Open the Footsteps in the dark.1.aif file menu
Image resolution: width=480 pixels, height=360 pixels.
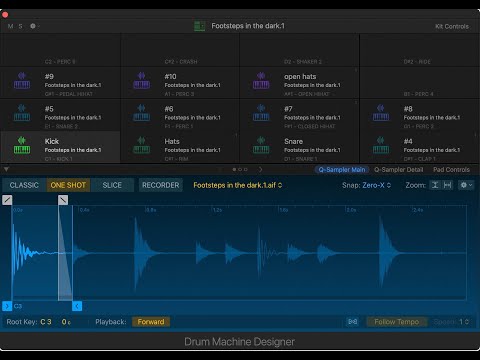[238, 185]
